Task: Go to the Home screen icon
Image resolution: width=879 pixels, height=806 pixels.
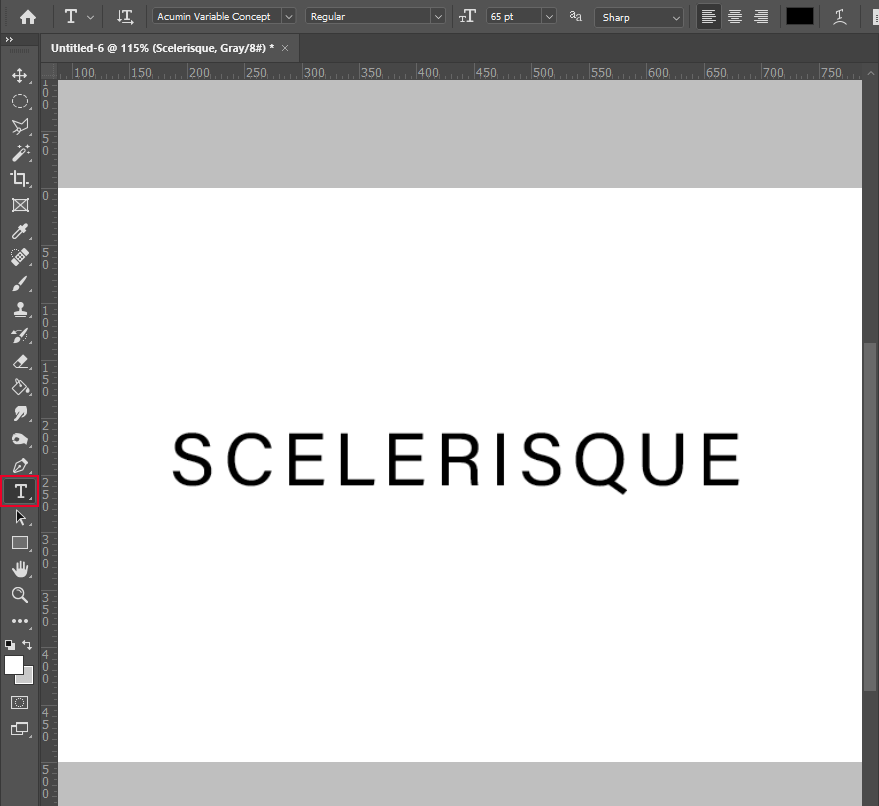Action: [27, 17]
